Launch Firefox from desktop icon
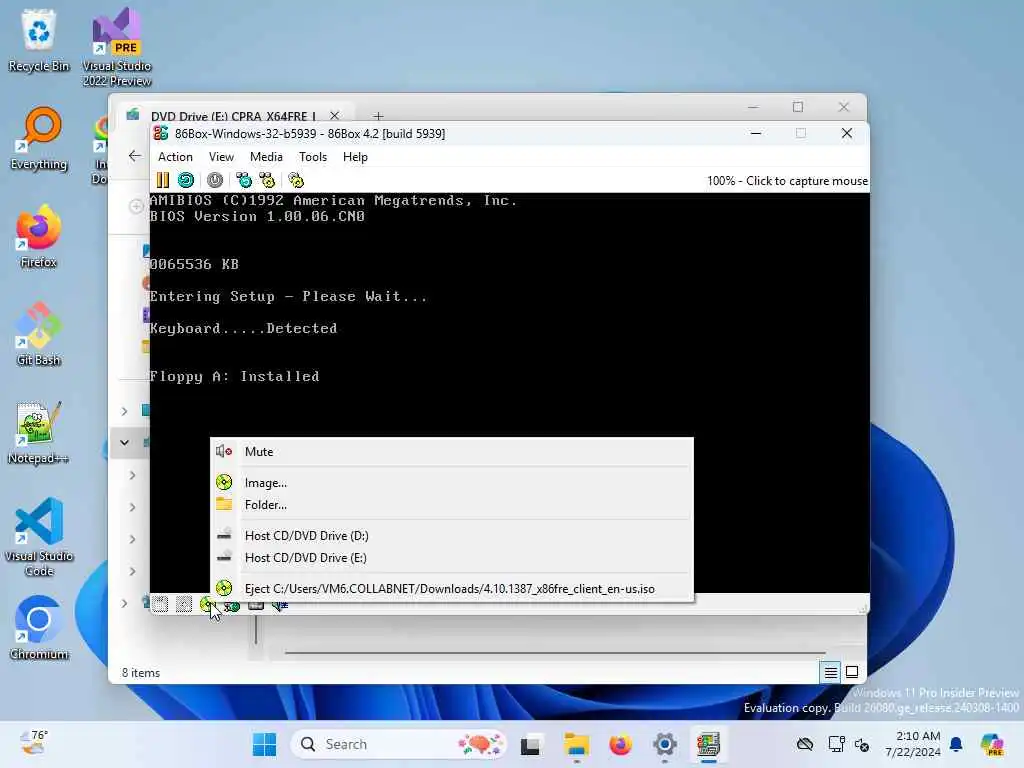Screen dimensions: 1024x768 [x=39, y=236]
